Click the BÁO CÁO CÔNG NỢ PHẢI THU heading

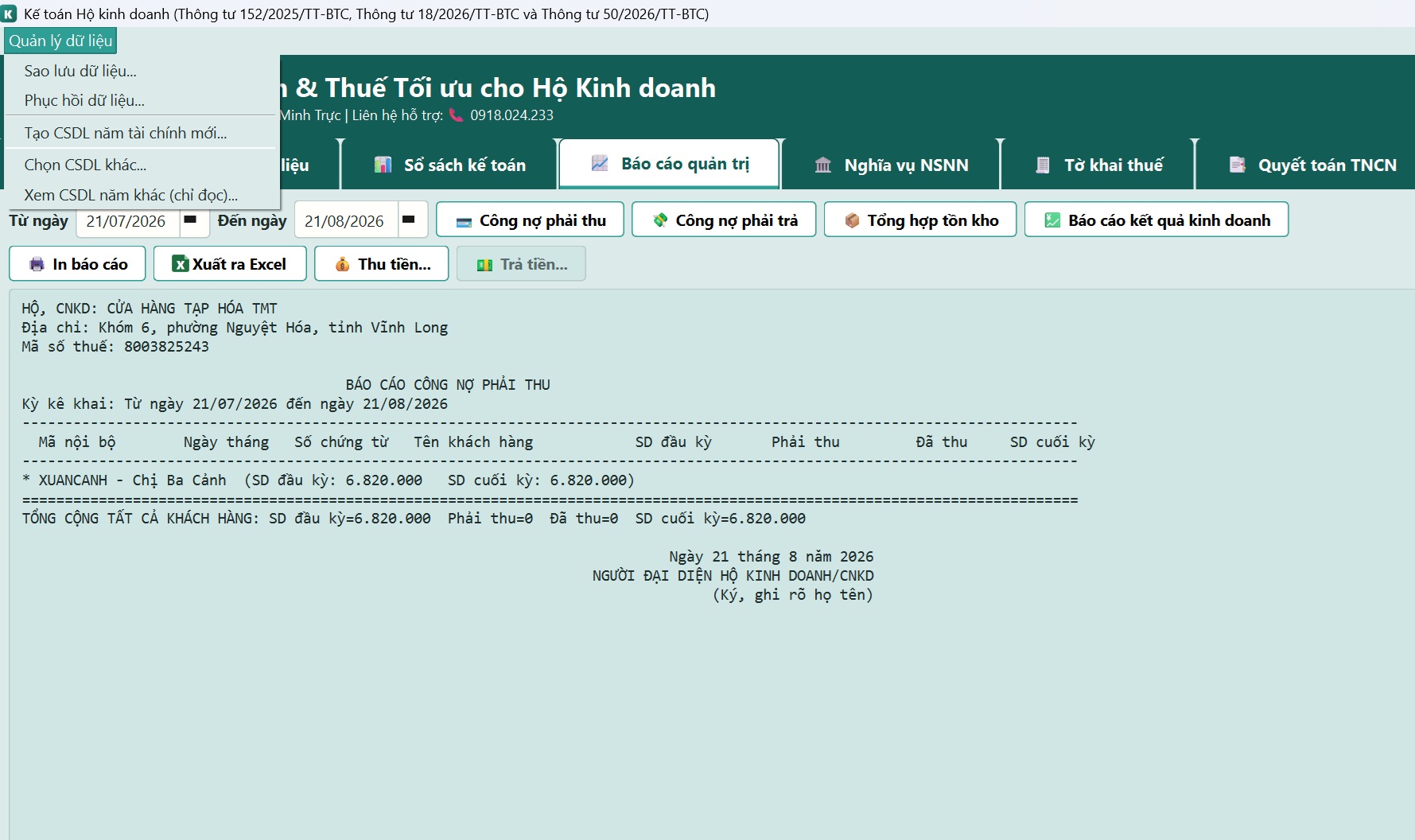[448, 385]
